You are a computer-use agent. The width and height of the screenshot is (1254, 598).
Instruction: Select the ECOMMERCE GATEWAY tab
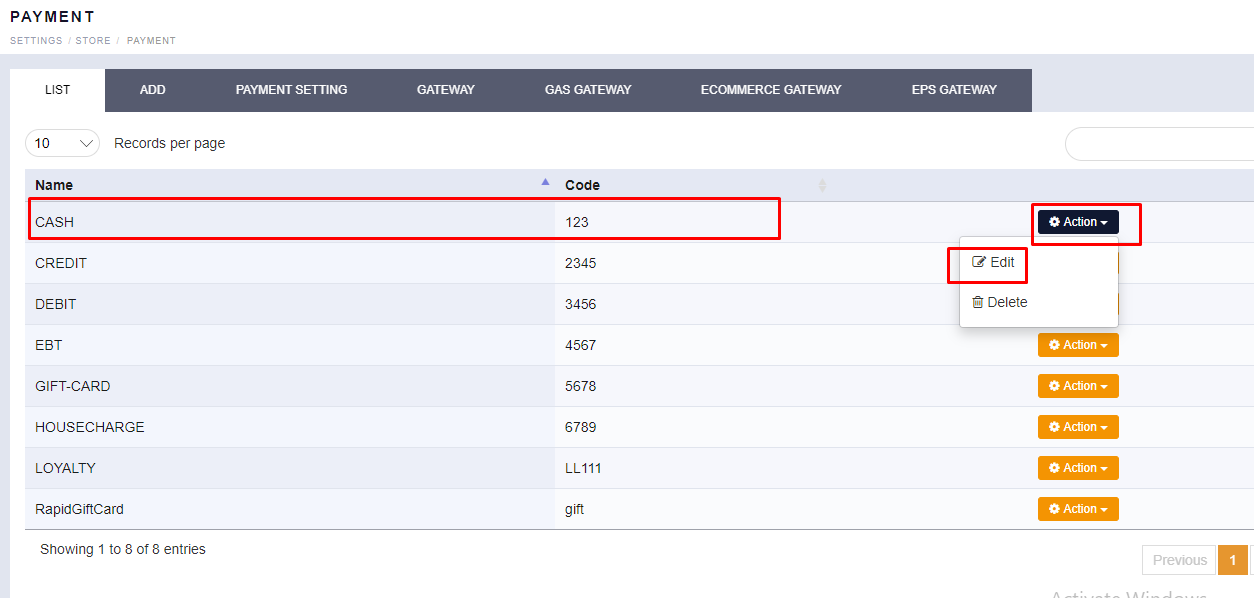click(771, 90)
